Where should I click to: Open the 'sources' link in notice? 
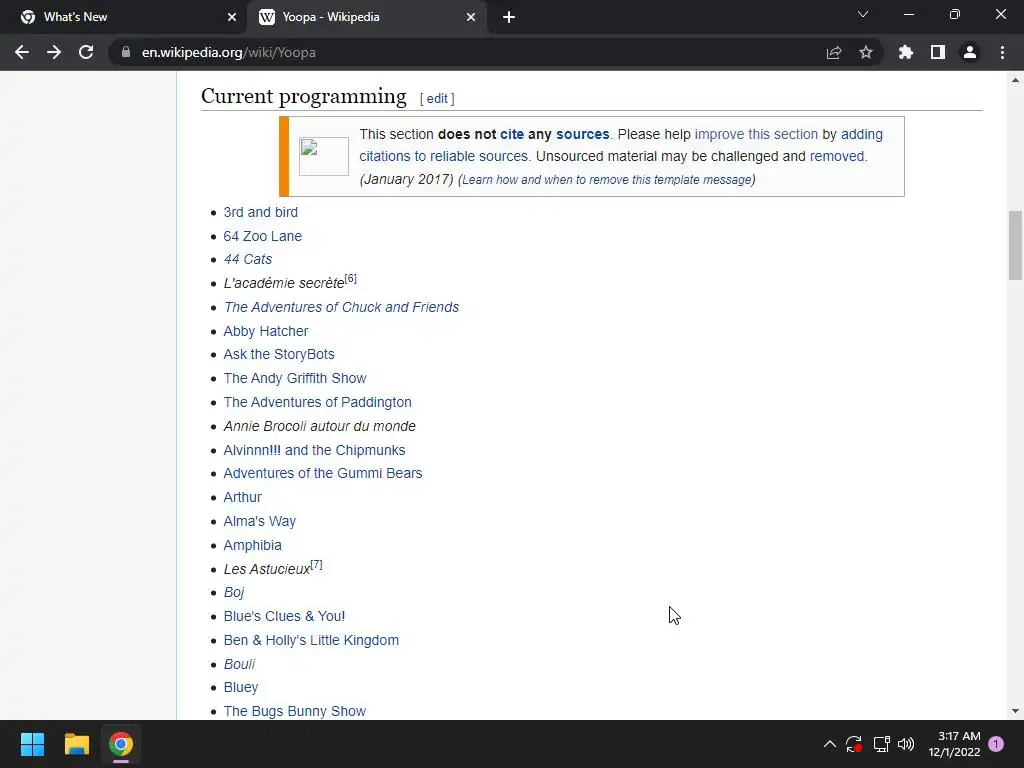coord(583,134)
